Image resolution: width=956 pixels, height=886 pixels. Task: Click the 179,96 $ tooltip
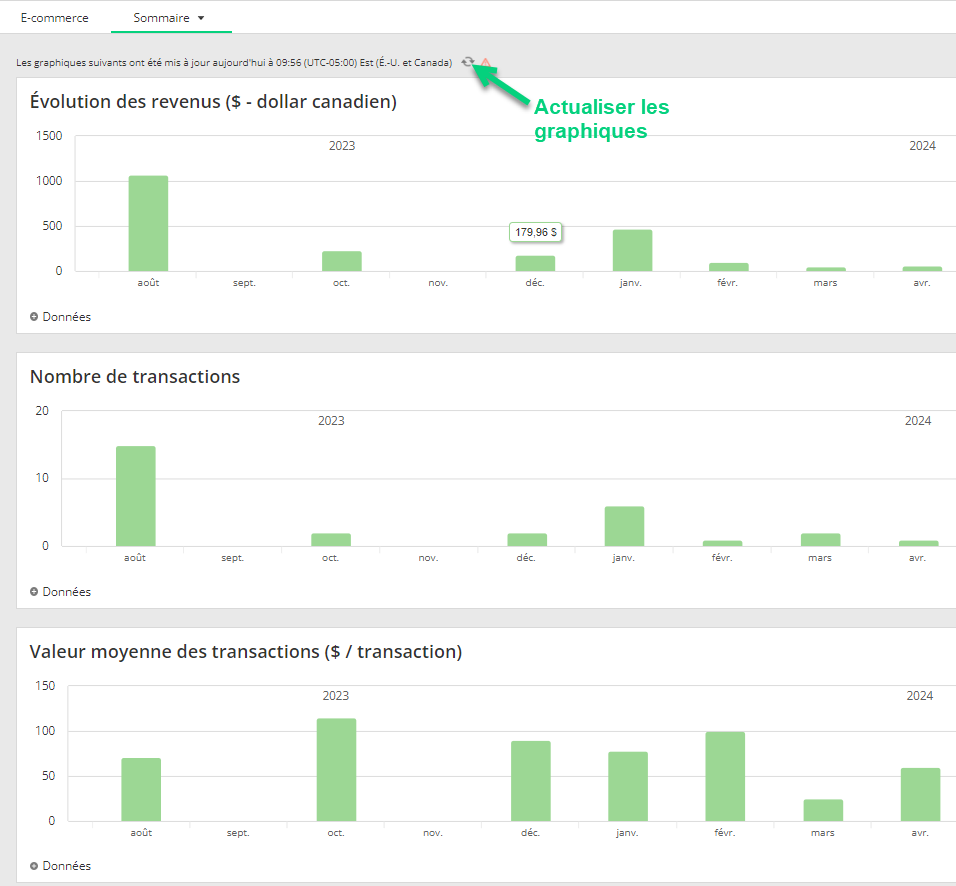pyautogui.click(x=536, y=232)
